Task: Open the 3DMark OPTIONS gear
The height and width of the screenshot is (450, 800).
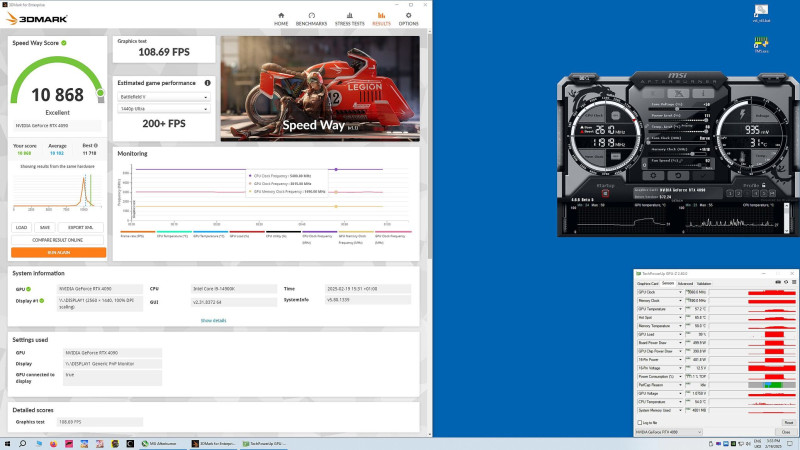Action: [408, 19]
